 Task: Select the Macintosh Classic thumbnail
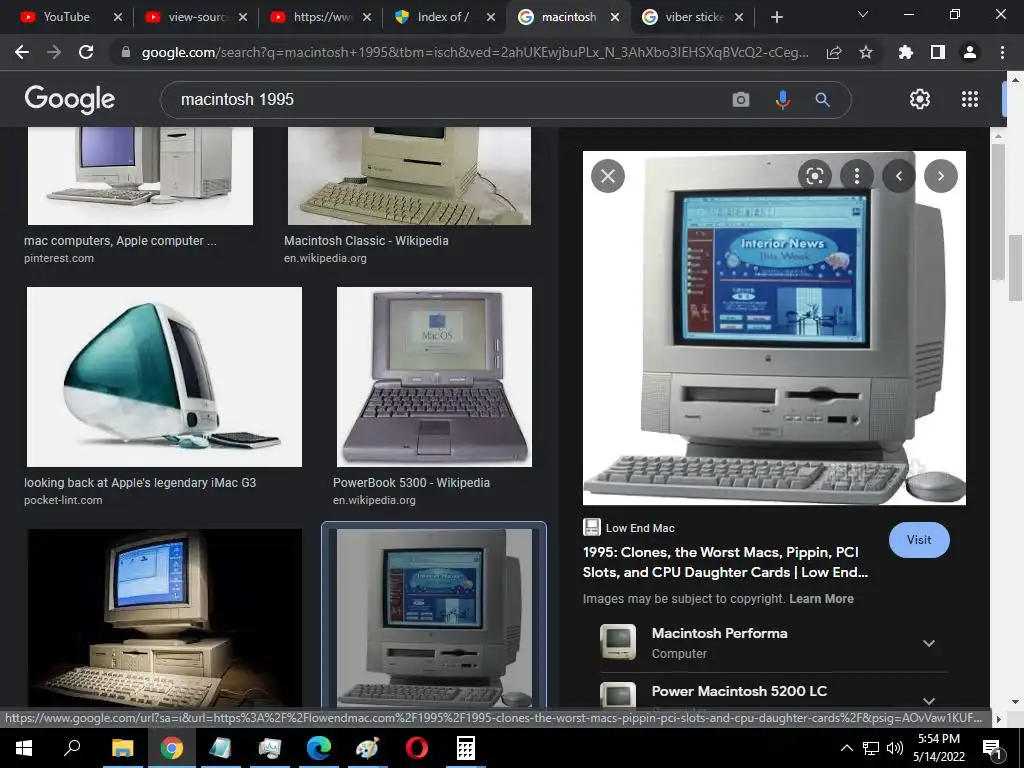tap(409, 176)
